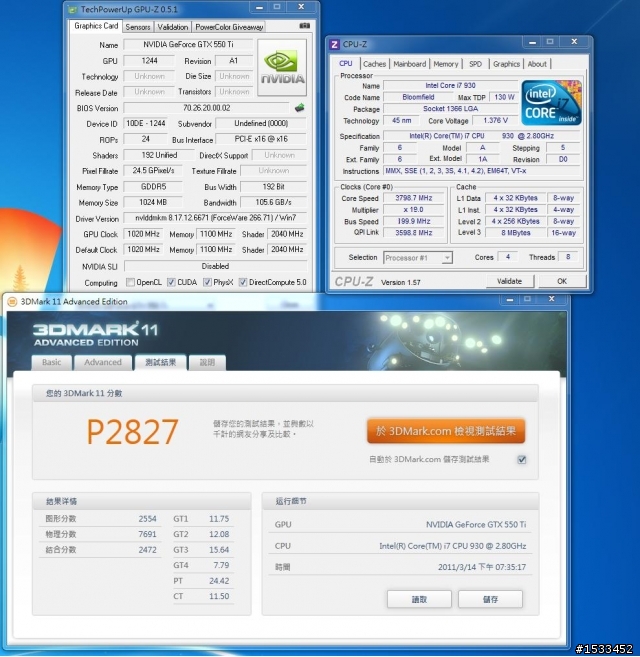Click the OK button in CPU-Z
640x657 pixels.
tap(562, 281)
